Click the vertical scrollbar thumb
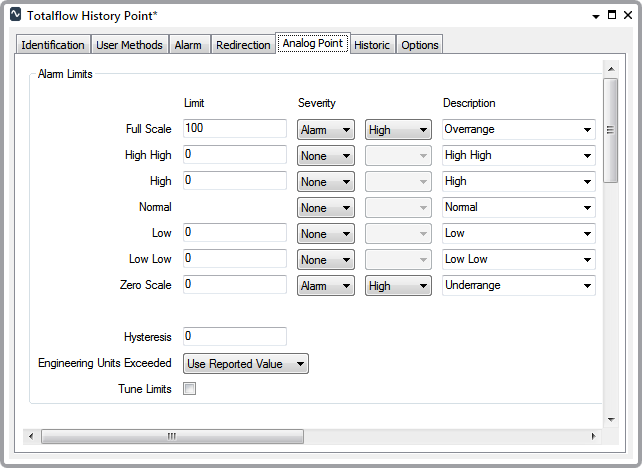 pyautogui.click(x=609, y=130)
